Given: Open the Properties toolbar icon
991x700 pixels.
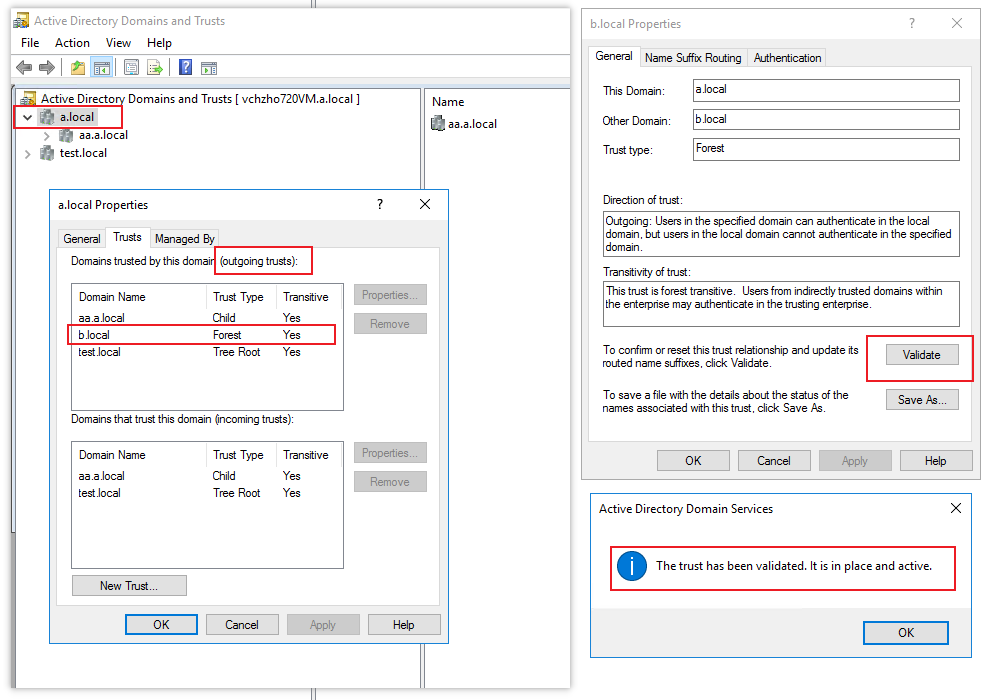Looking at the screenshot, I should pos(131,67).
